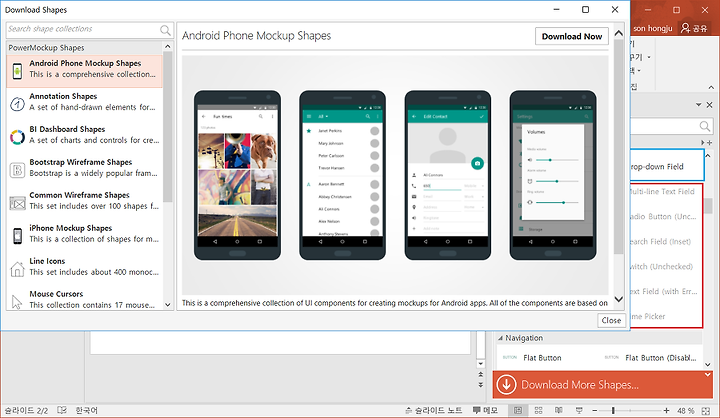The height and width of the screenshot is (418, 720).
Task: Expand the Download More Shapes chevron
Action: 708,375
